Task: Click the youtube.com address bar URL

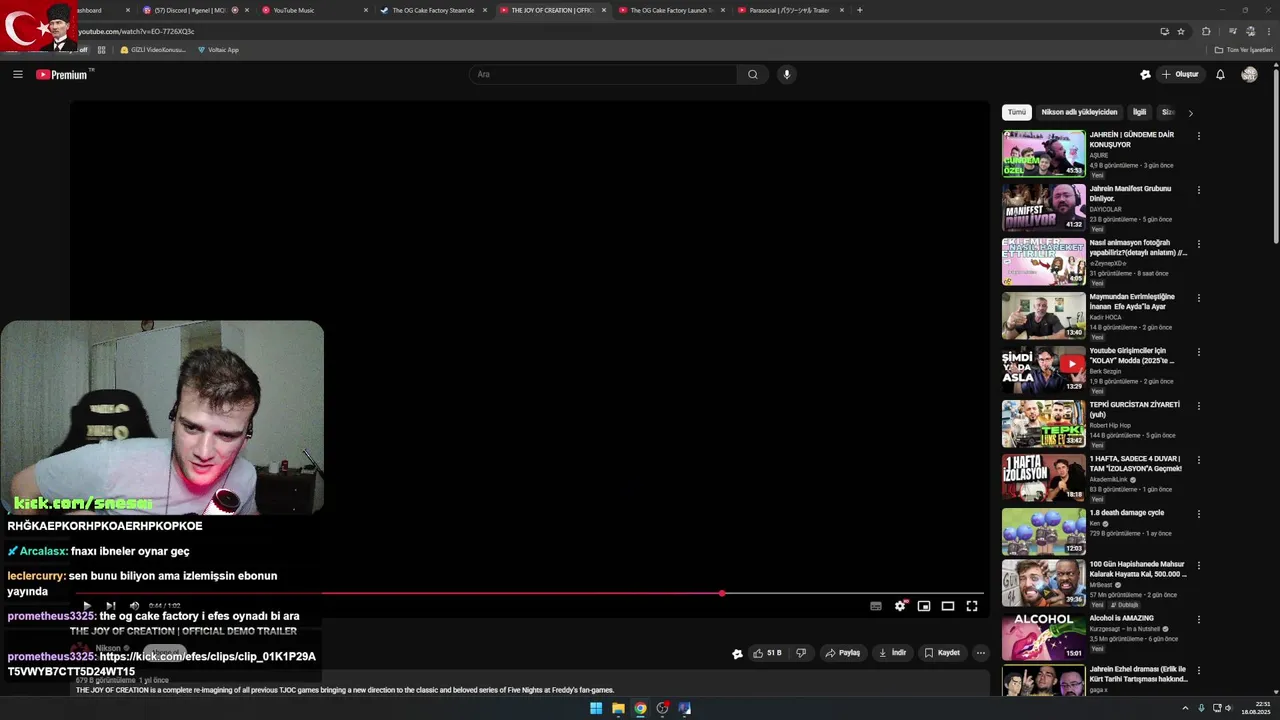Action: point(137,31)
